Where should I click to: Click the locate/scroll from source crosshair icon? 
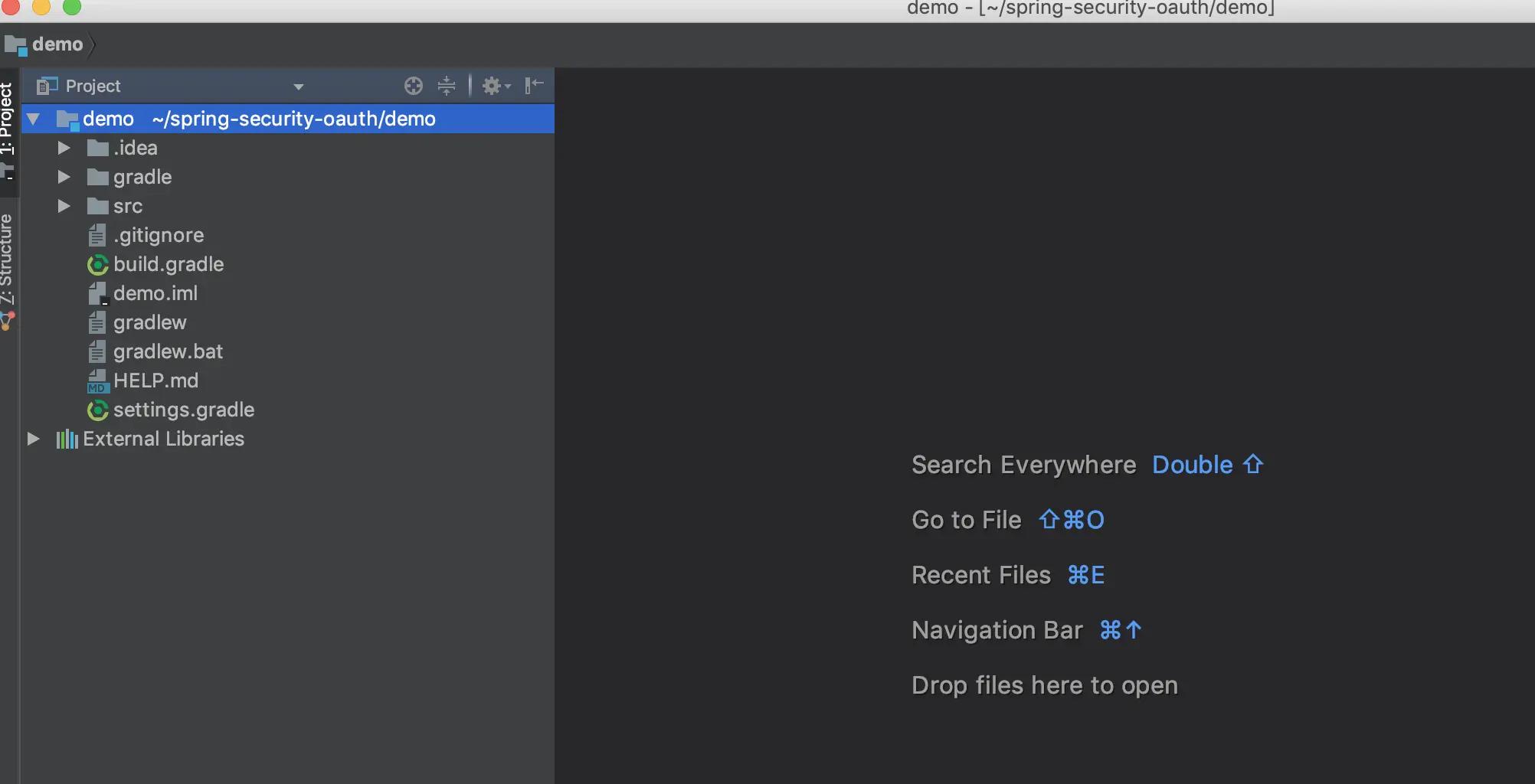click(x=414, y=86)
